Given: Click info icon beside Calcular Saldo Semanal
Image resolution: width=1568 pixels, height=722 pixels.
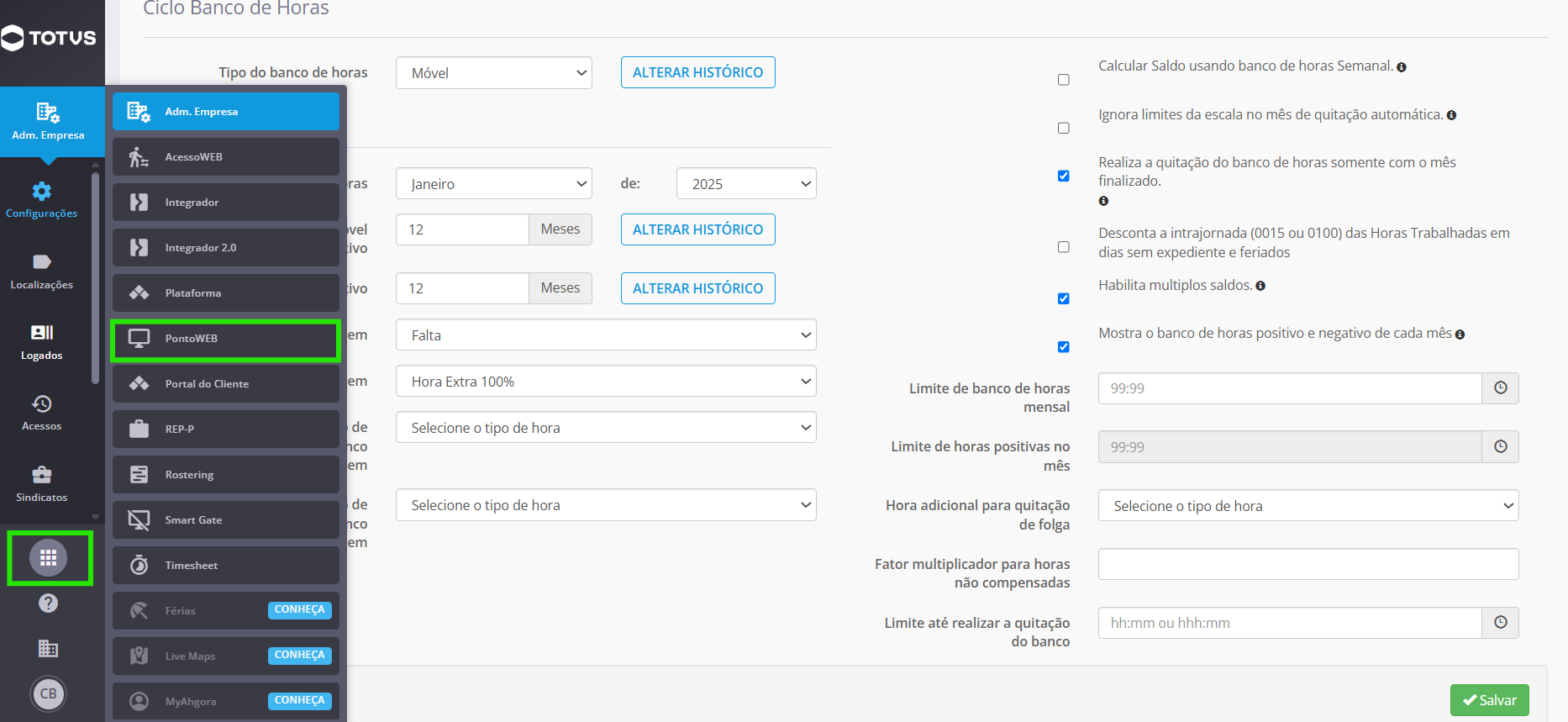Looking at the screenshot, I should coord(1402,67).
